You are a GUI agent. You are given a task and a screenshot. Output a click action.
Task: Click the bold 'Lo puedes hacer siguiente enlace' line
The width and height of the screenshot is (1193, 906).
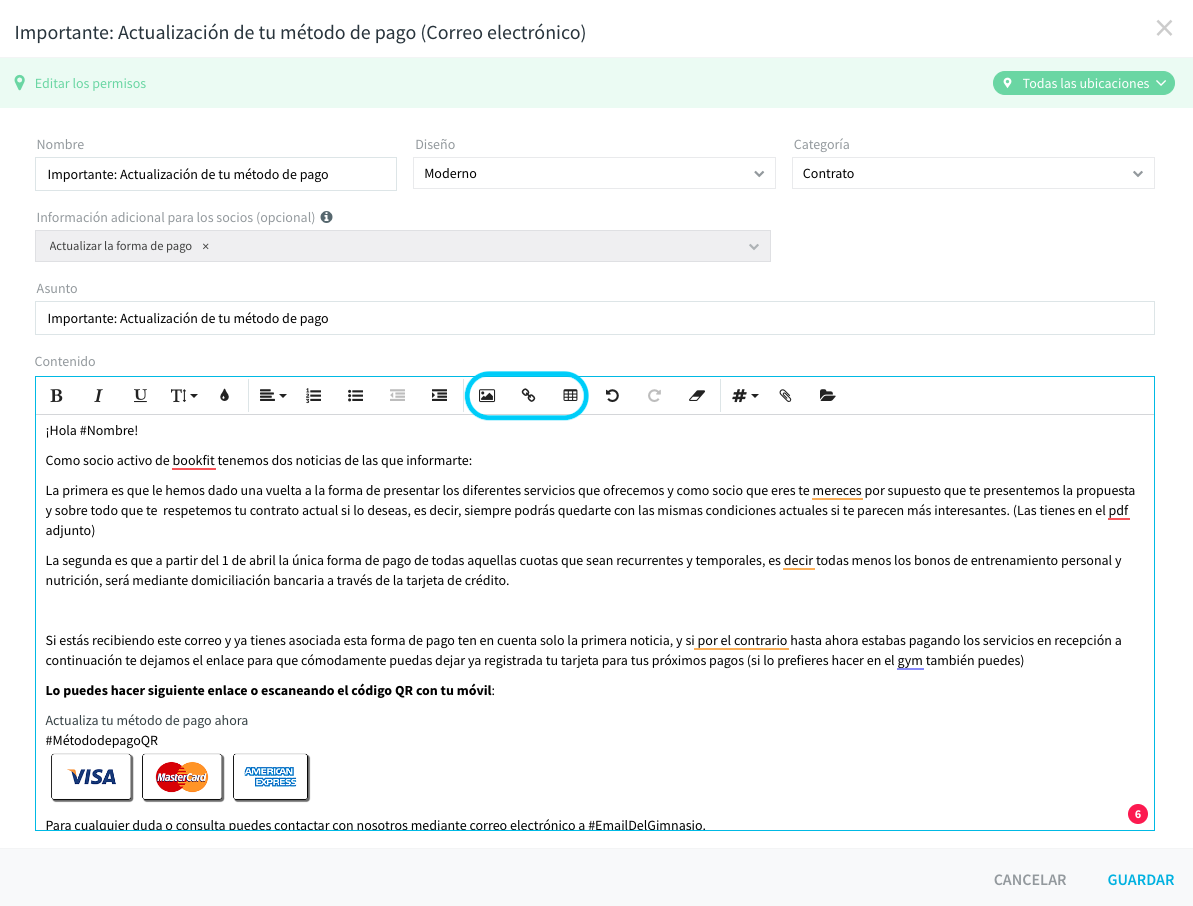(x=270, y=691)
